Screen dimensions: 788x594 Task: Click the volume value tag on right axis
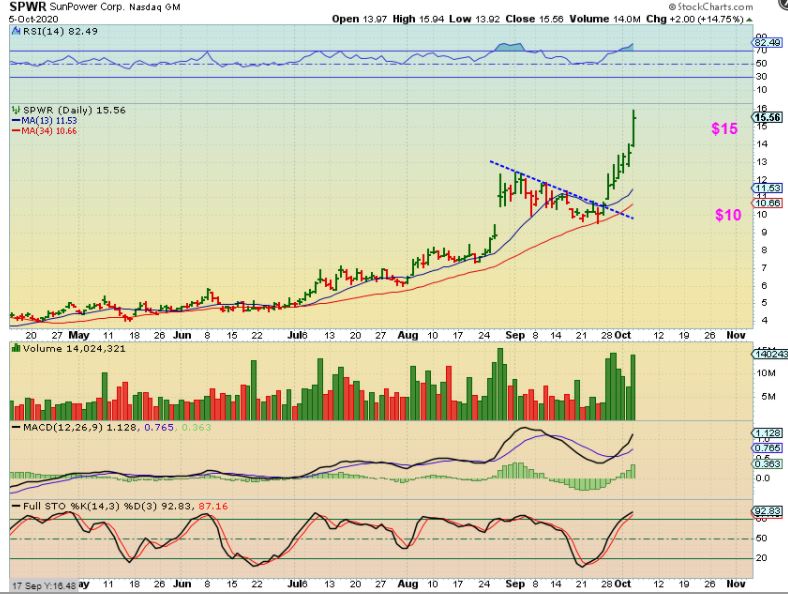pos(768,354)
